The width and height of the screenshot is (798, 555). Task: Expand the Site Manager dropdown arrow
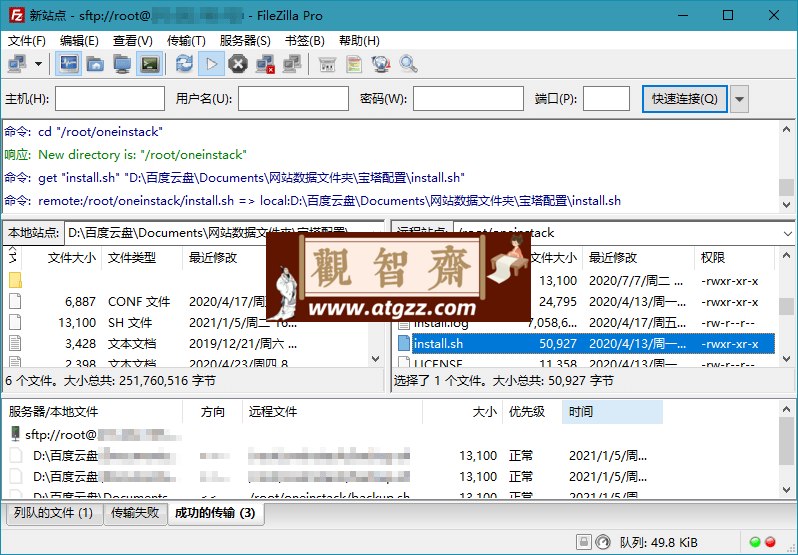pos(38,64)
